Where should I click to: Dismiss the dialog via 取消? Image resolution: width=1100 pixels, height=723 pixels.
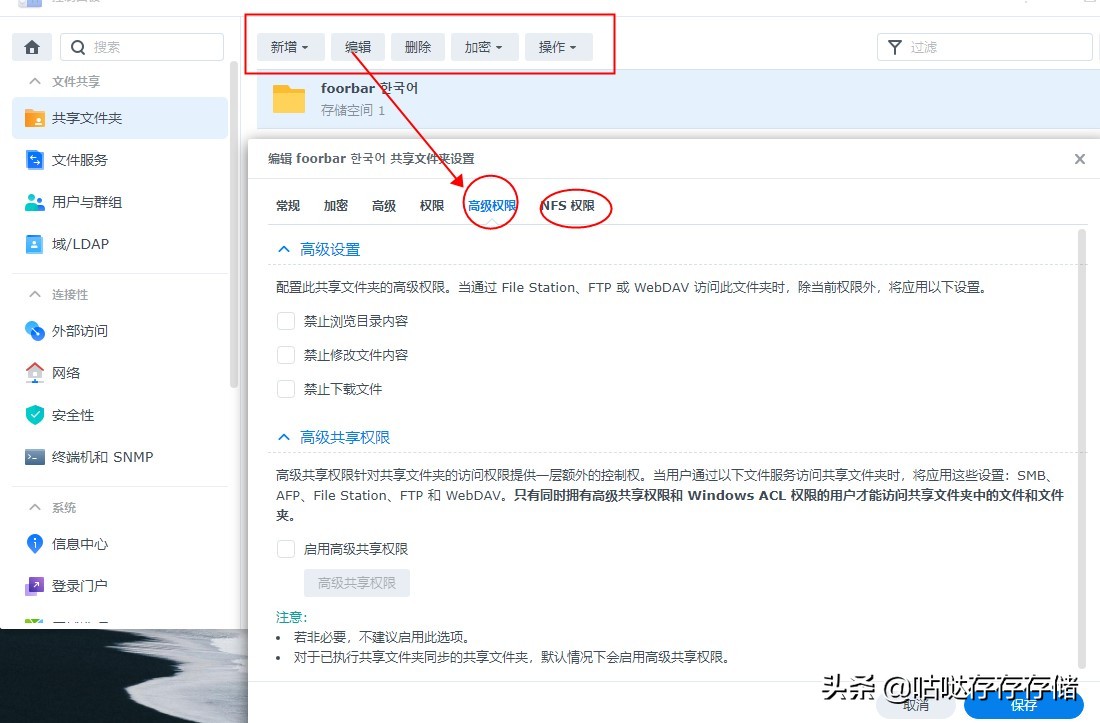915,705
